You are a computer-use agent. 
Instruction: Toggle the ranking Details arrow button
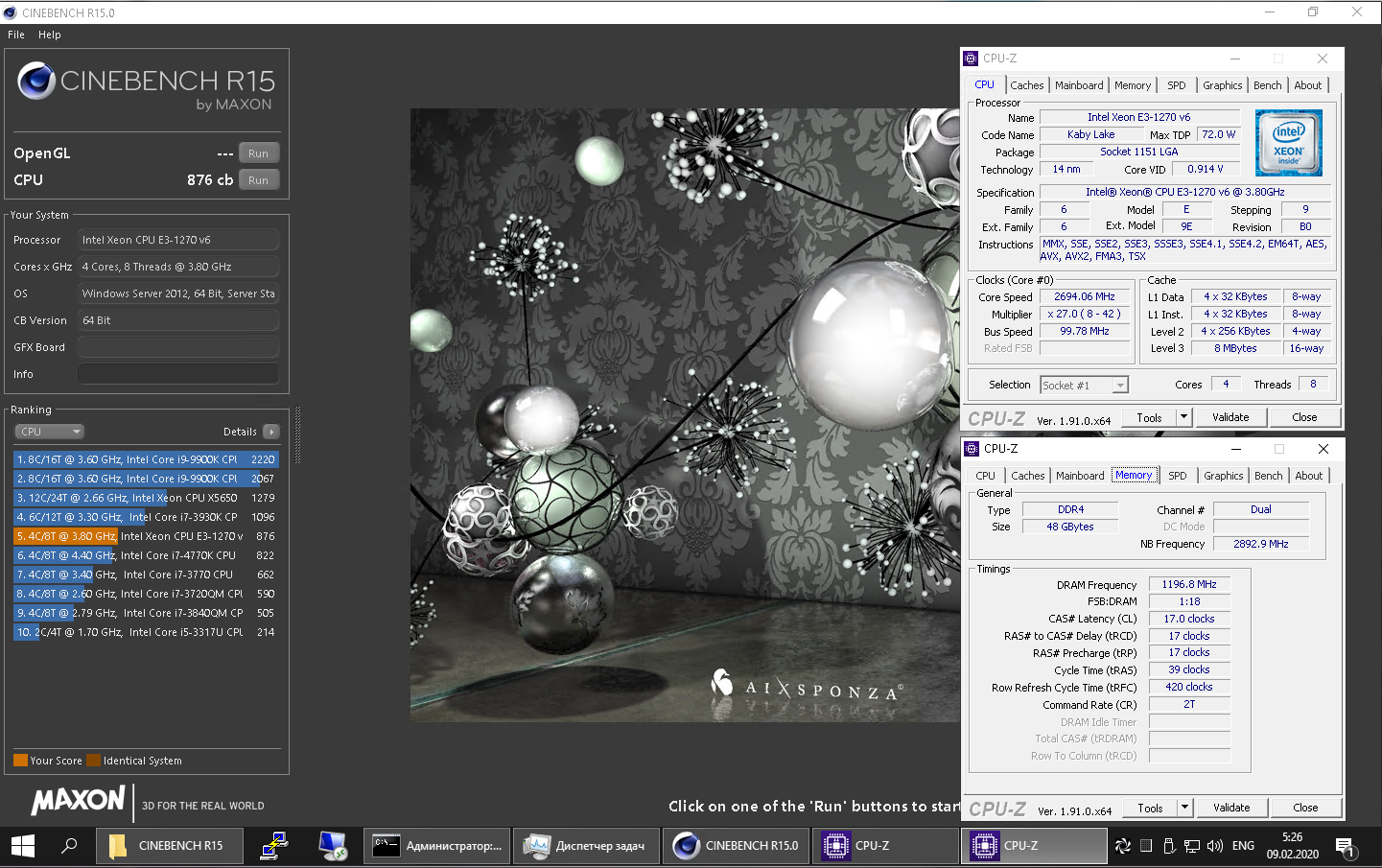pyautogui.click(x=271, y=432)
